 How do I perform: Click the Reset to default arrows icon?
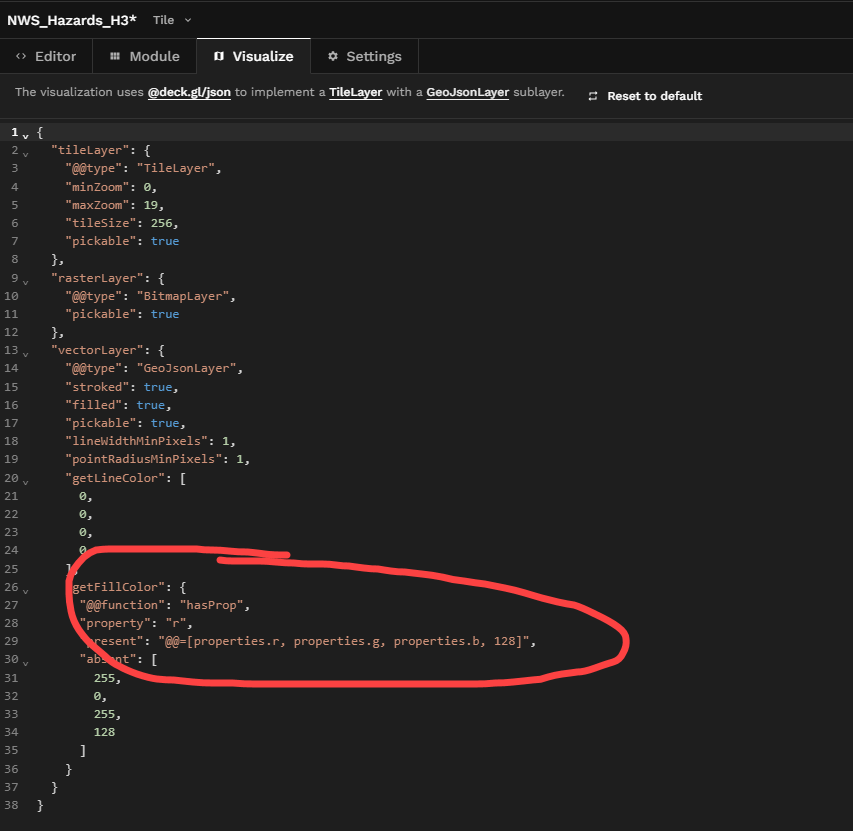point(593,96)
